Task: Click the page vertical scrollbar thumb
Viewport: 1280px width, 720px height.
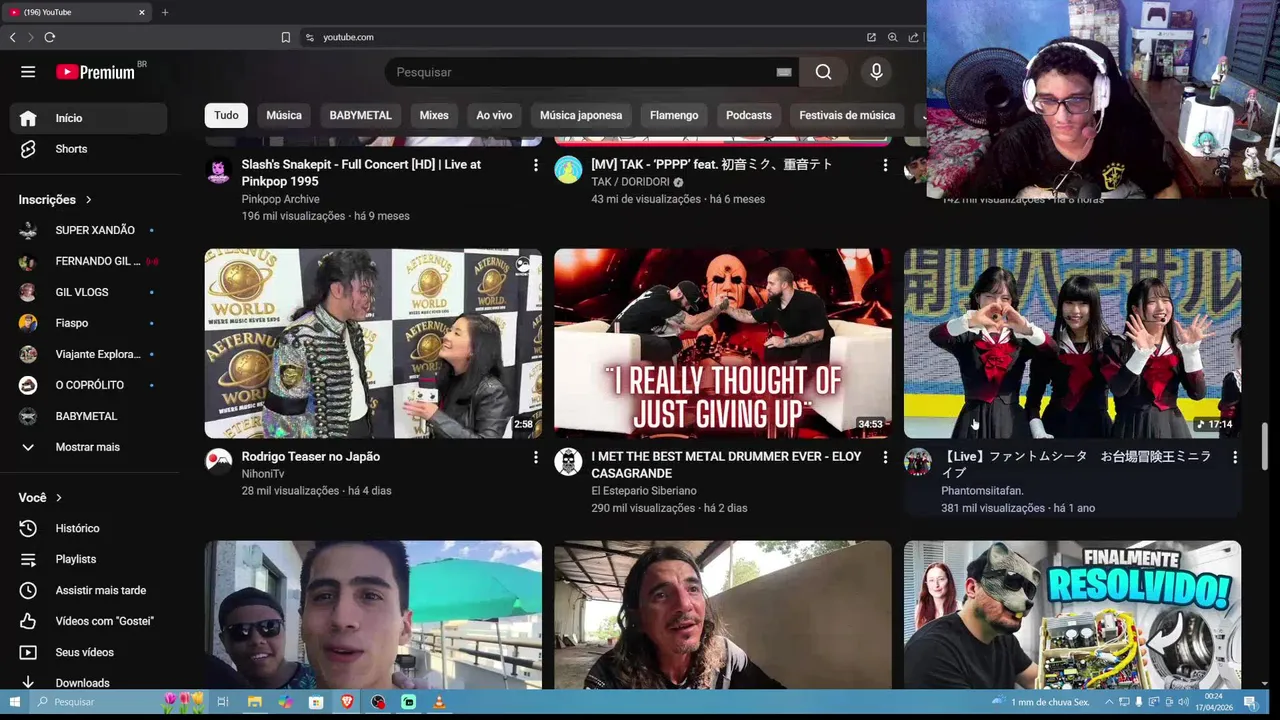Action: 1265,446
